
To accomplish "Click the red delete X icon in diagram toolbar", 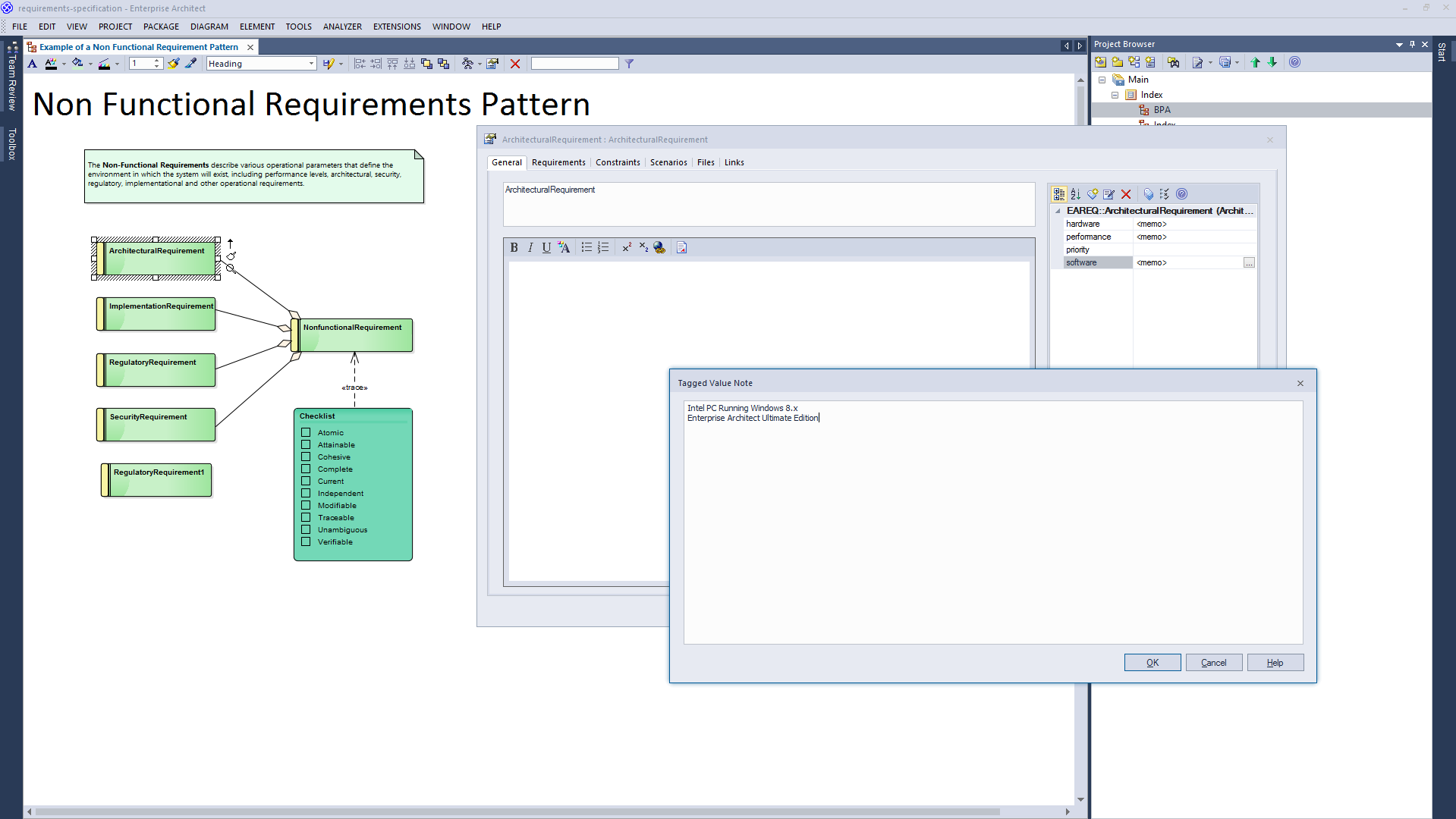I will [515, 64].
